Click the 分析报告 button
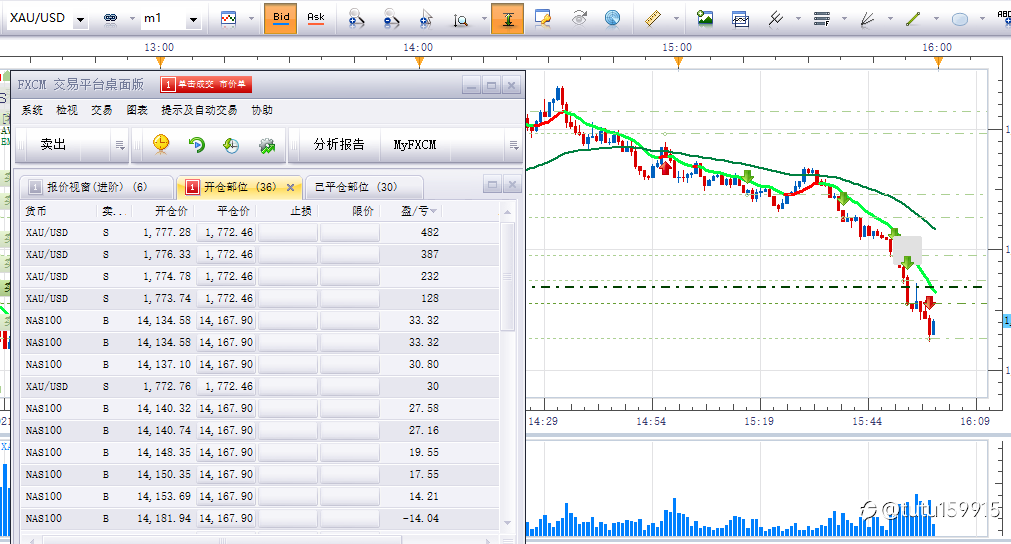Viewport: 1011px width, 544px height. click(x=339, y=145)
